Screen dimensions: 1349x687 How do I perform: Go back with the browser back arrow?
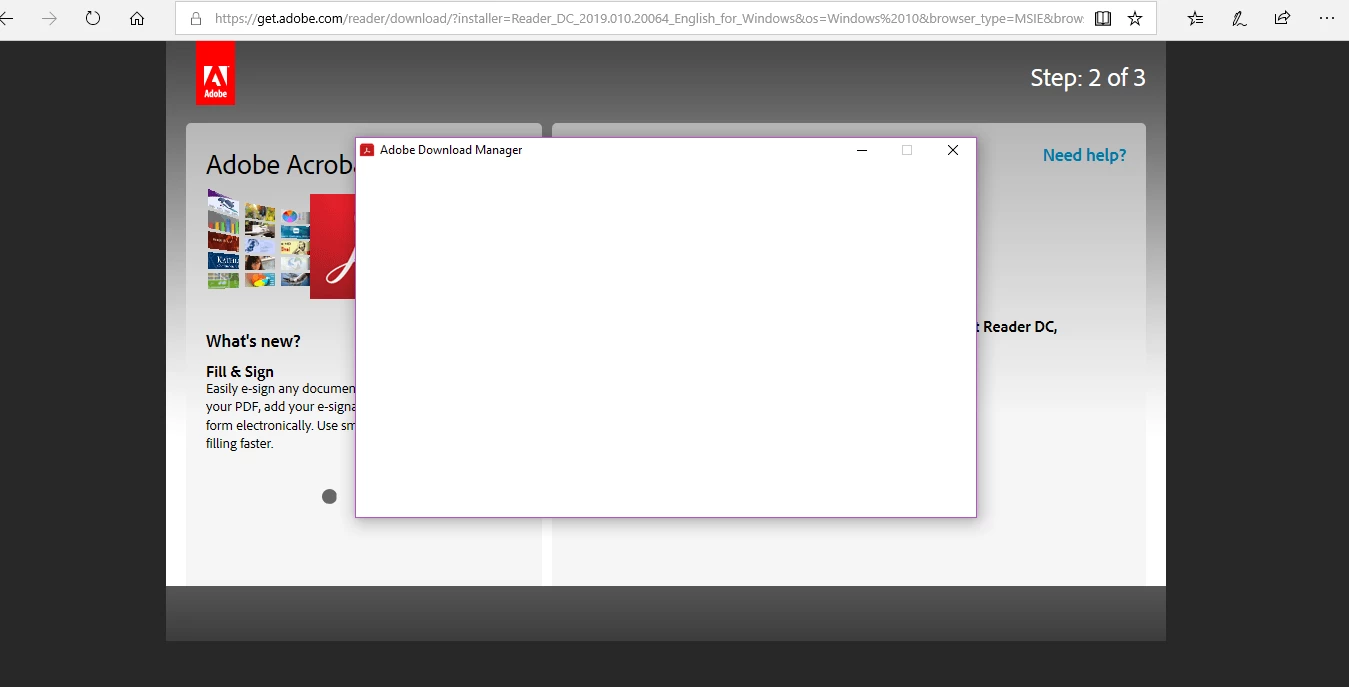tap(6, 18)
